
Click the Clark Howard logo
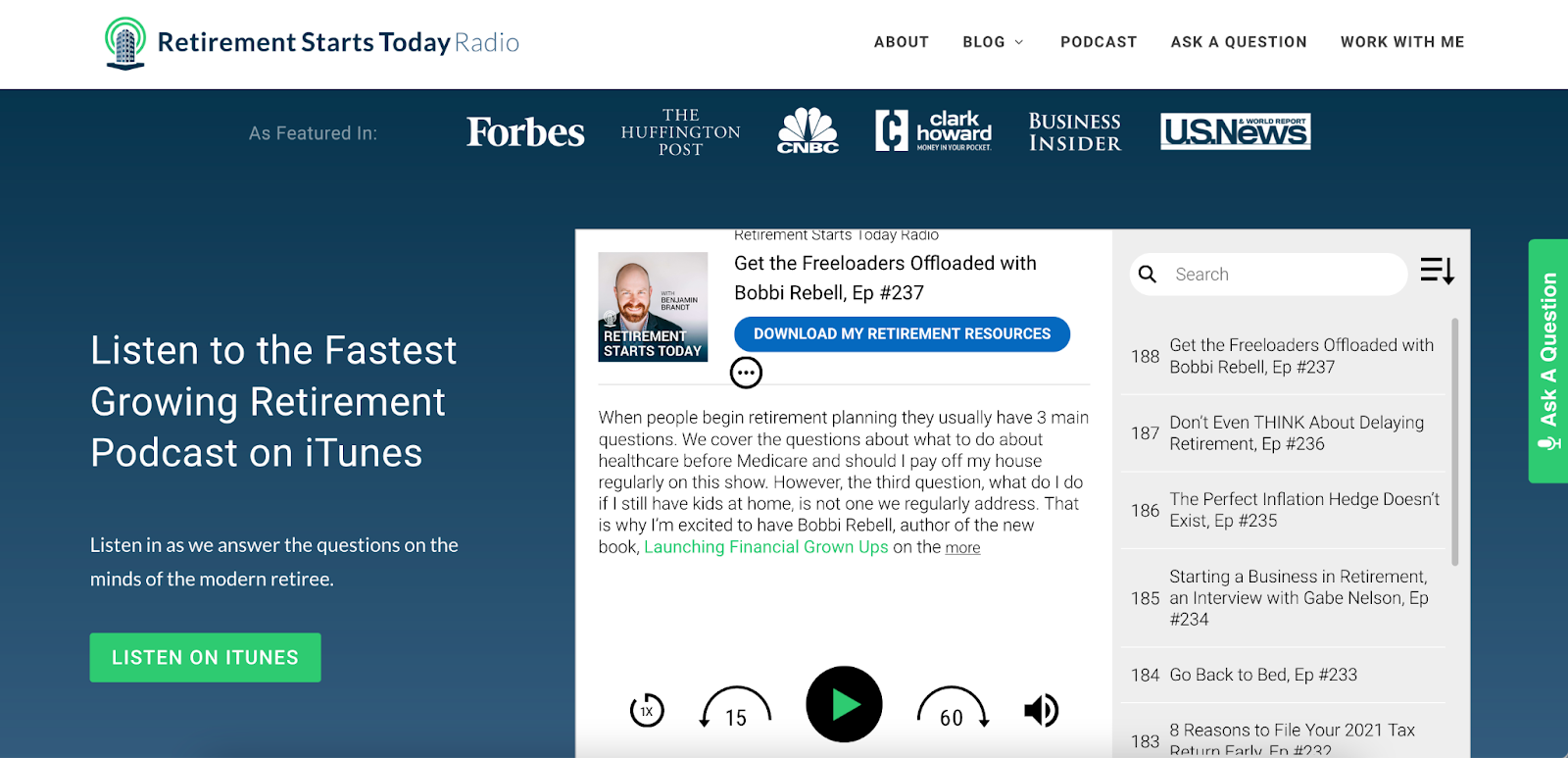(933, 130)
